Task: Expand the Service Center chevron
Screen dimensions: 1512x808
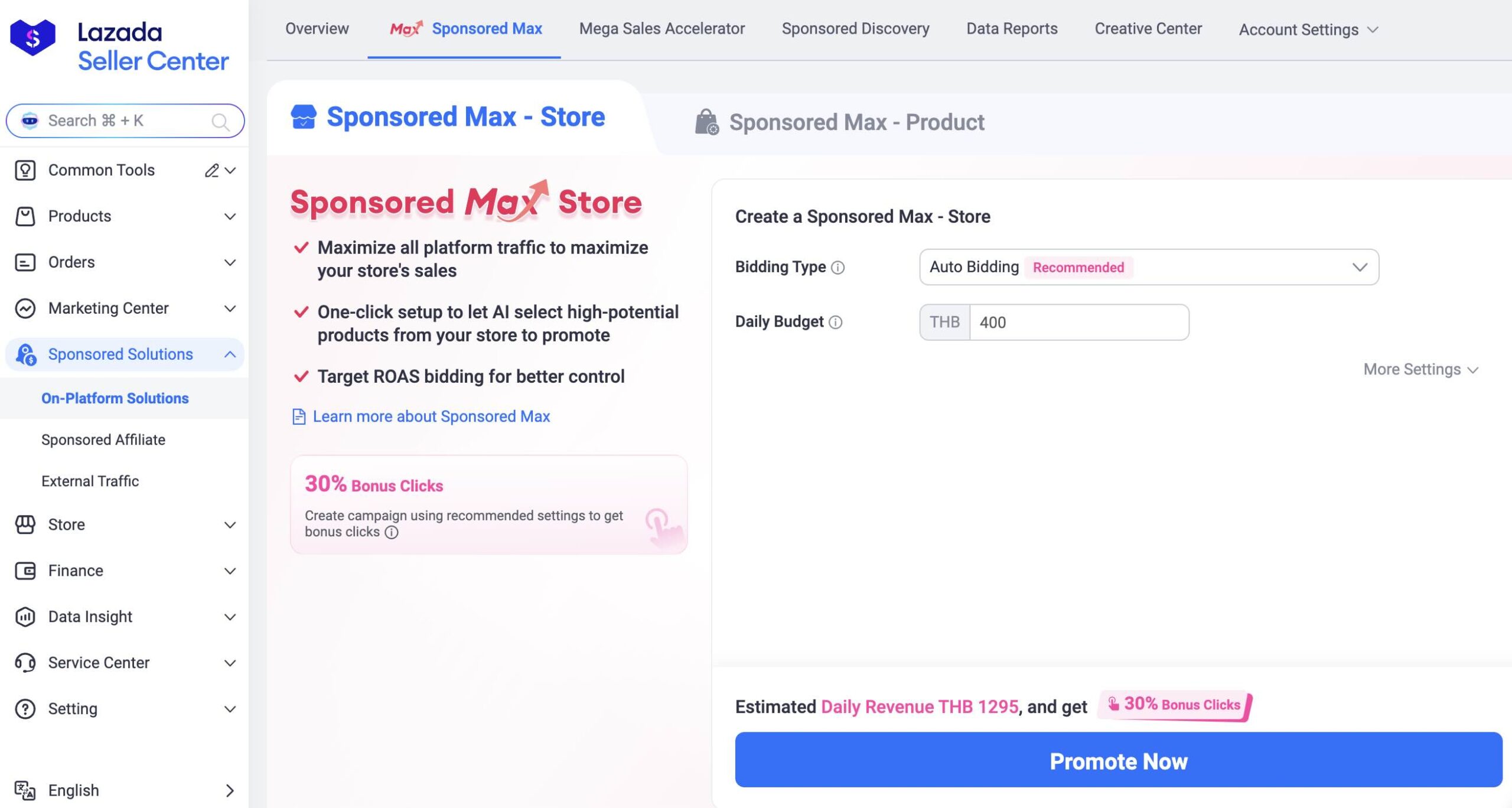Action: pos(230,663)
